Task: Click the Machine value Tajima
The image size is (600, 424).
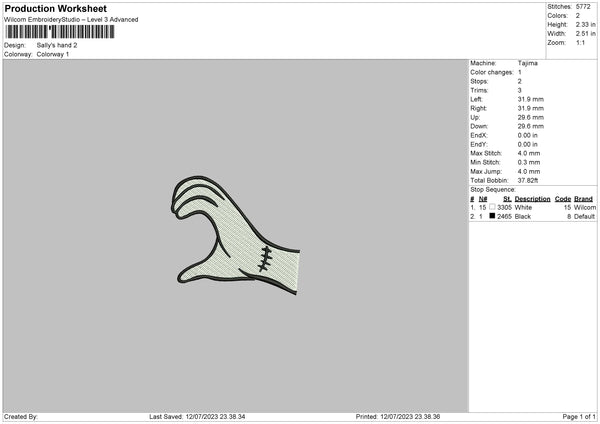Action: click(528, 63)
